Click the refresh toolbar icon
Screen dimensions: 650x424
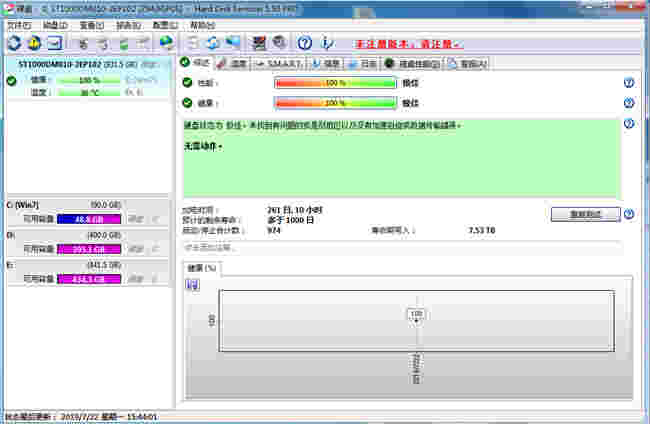coord(14,43)
